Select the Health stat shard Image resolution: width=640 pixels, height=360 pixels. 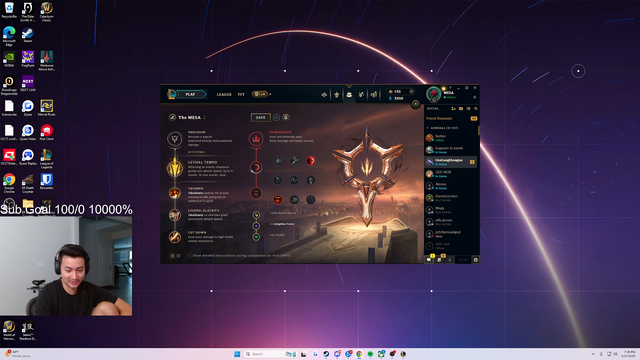click(256, 237)
